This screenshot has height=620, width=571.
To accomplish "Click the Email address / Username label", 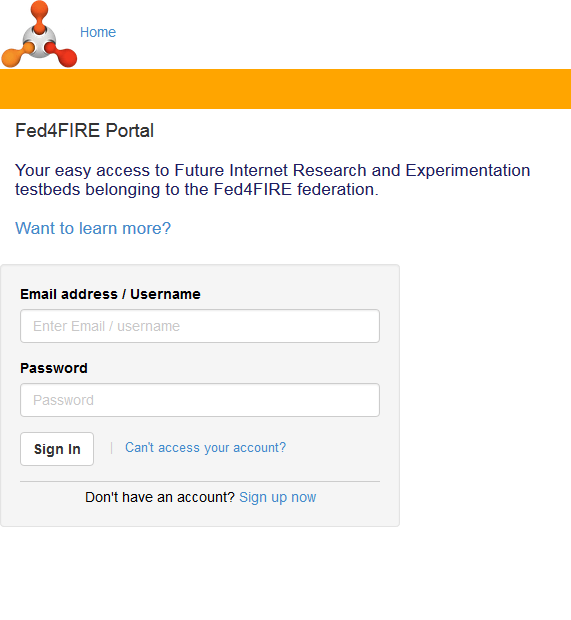I will (110, 294).
